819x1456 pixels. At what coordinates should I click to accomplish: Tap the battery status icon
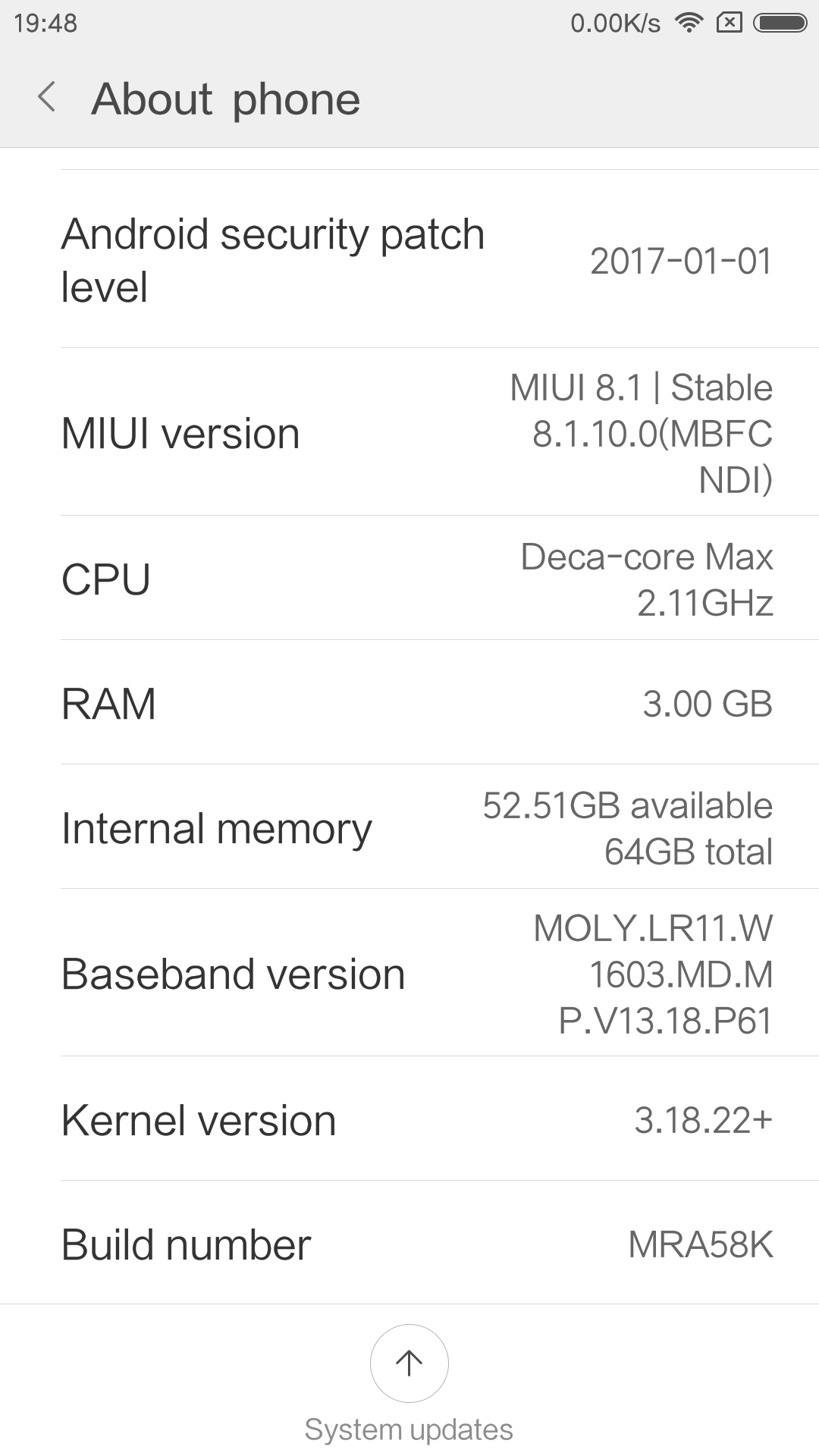(780, 23)
